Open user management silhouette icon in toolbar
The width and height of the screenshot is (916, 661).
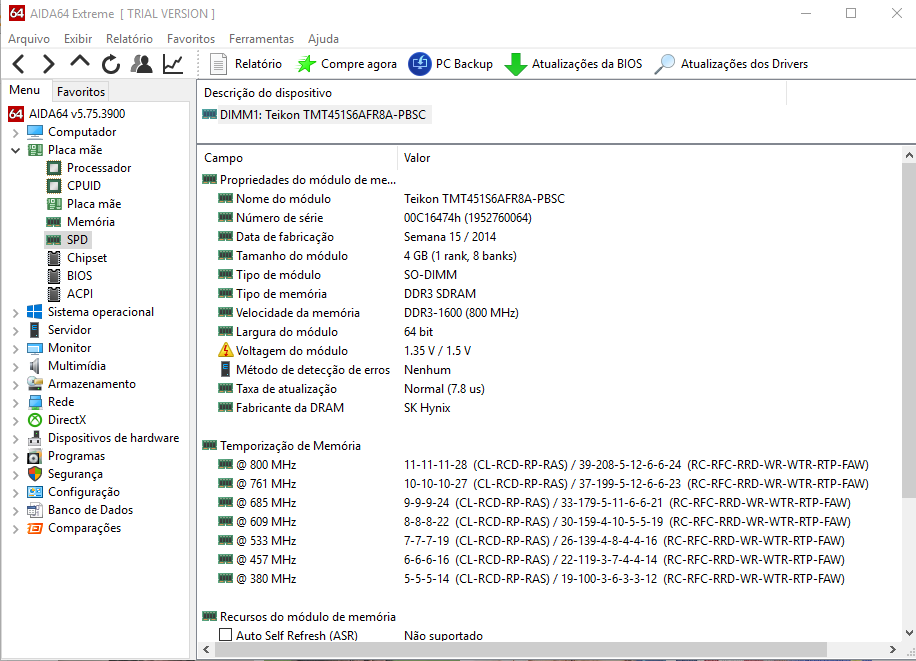141,64
